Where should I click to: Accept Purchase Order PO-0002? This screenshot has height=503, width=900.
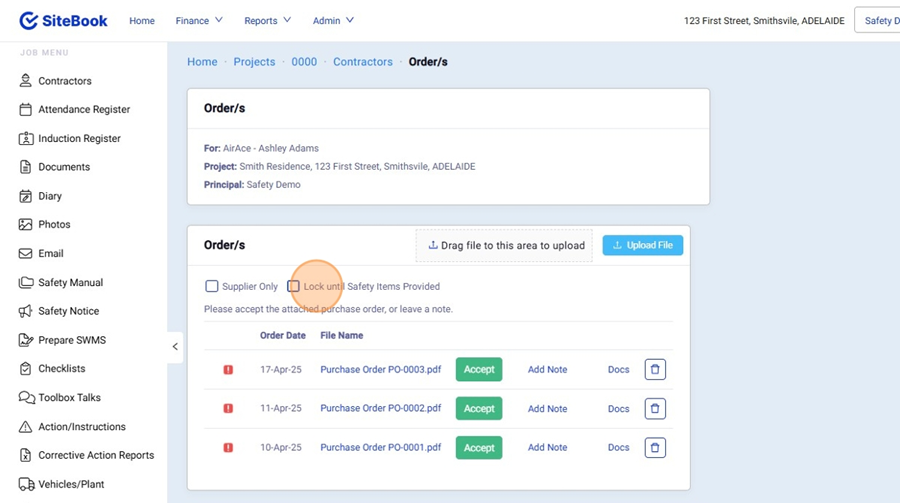pos(479,408)
